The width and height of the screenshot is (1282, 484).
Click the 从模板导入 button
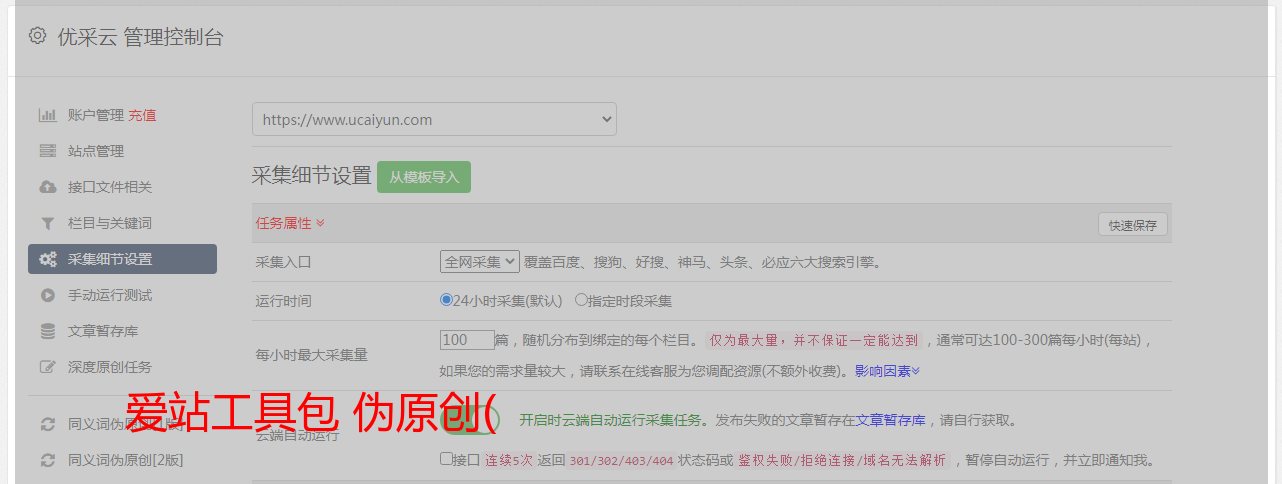(424, 177)
